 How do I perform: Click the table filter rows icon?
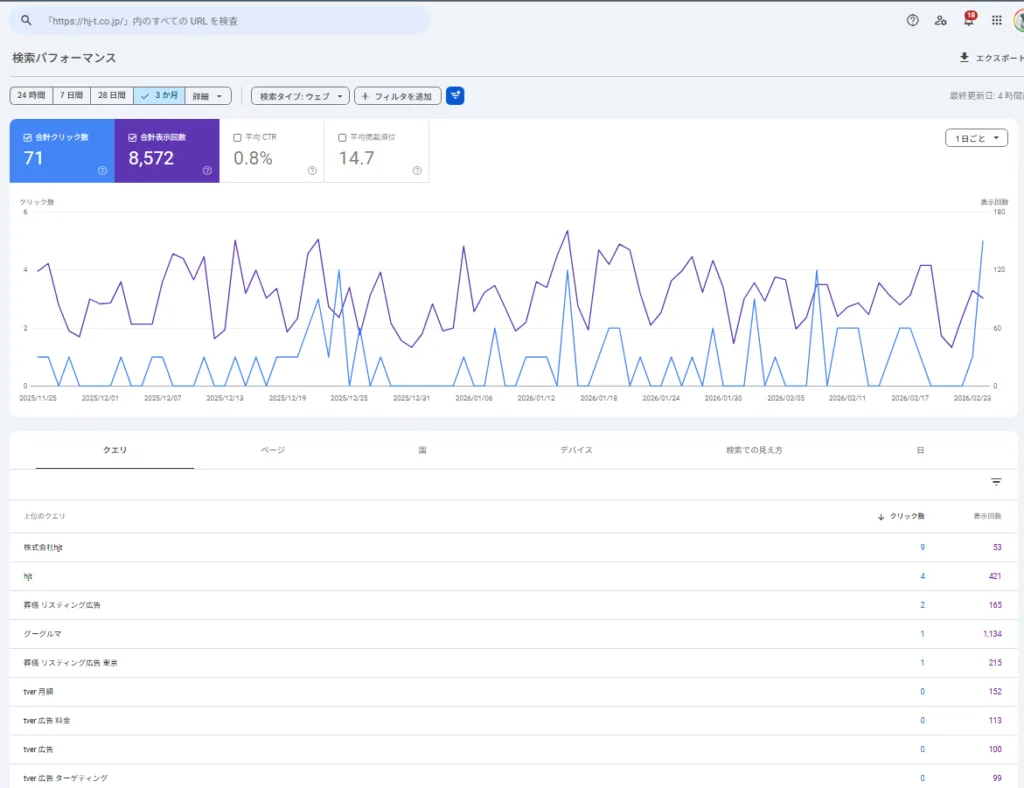996,482
